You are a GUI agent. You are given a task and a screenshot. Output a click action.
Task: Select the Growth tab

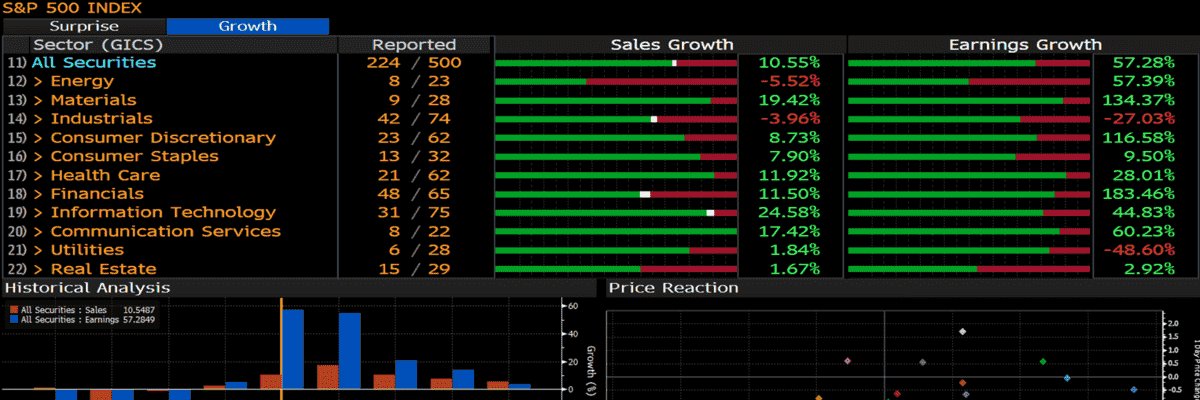[x=247, y=26]
